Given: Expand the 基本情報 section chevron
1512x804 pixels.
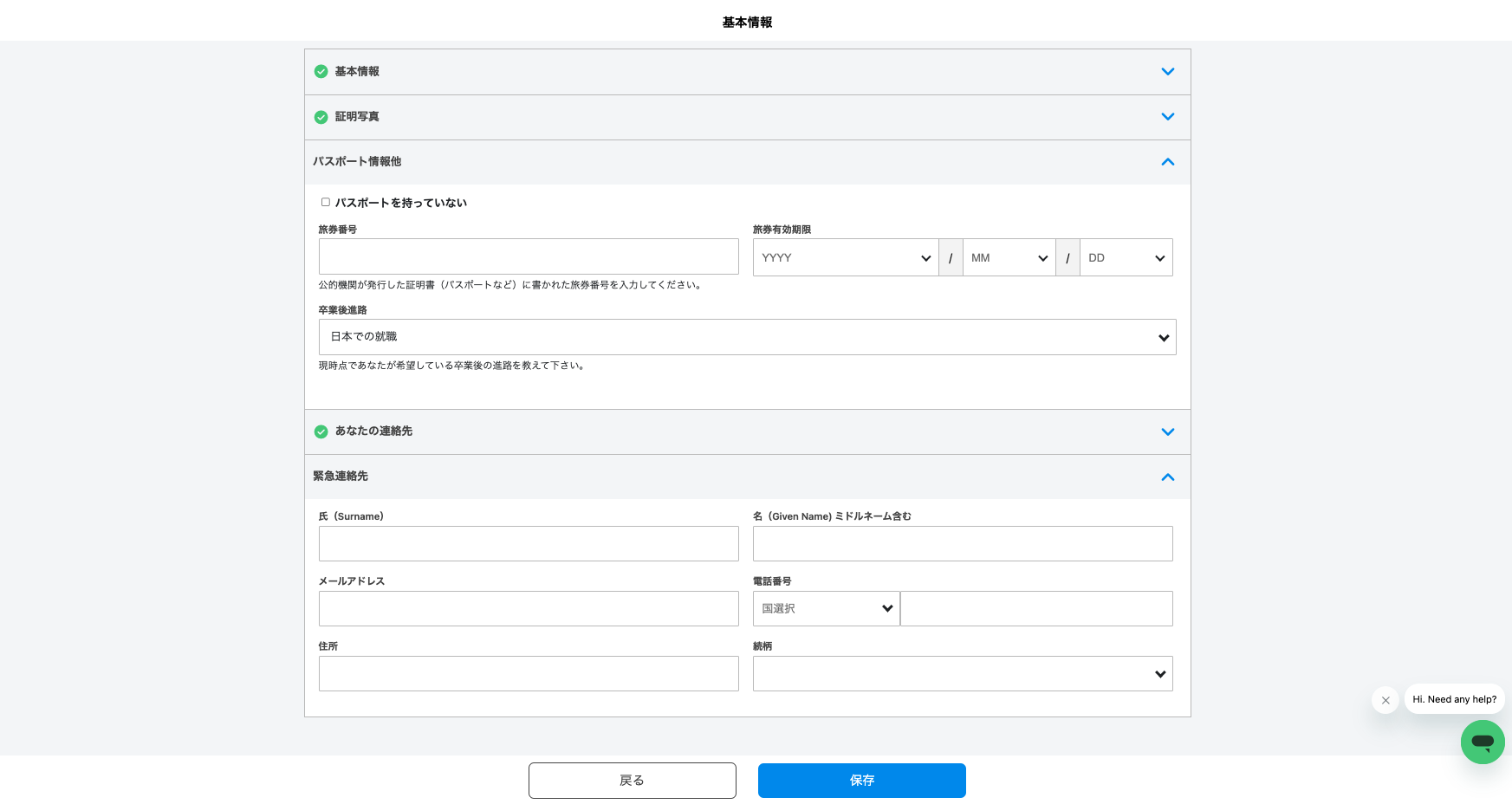Looking at the screenshot, I should click(x=1168, y=72).
